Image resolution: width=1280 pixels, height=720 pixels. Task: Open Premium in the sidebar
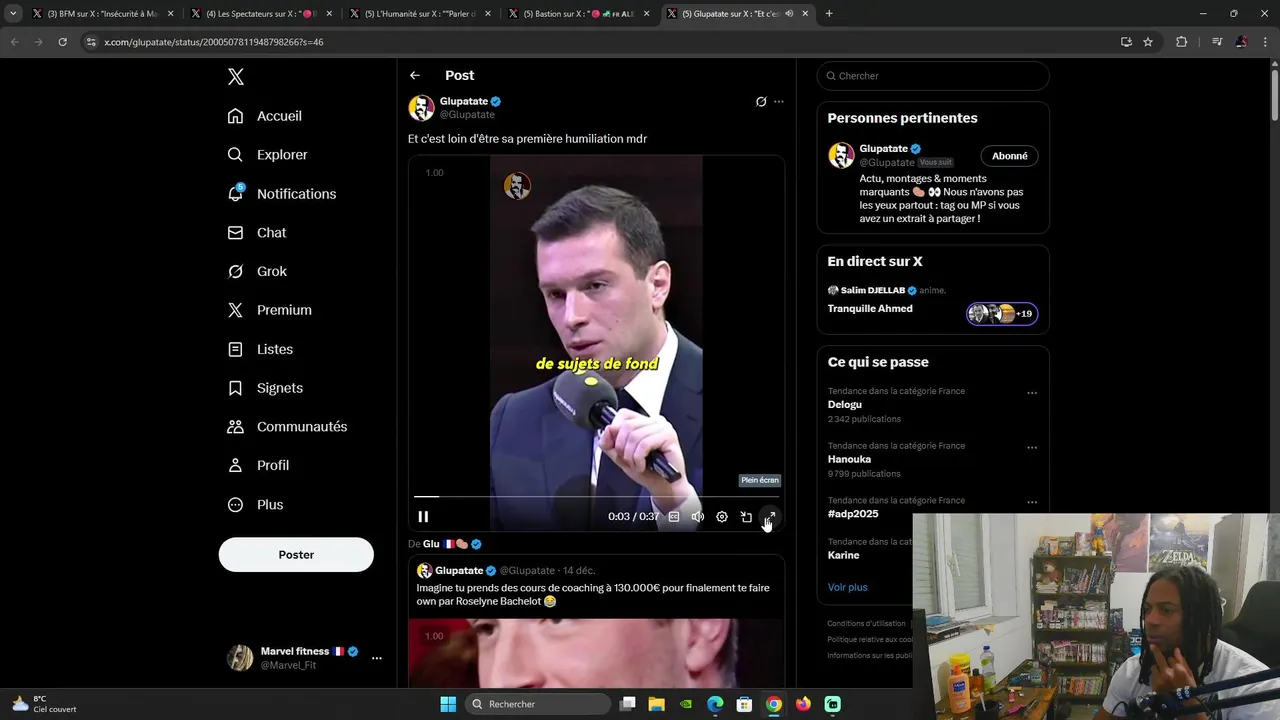pyautogui.click(x=270, y=310)
